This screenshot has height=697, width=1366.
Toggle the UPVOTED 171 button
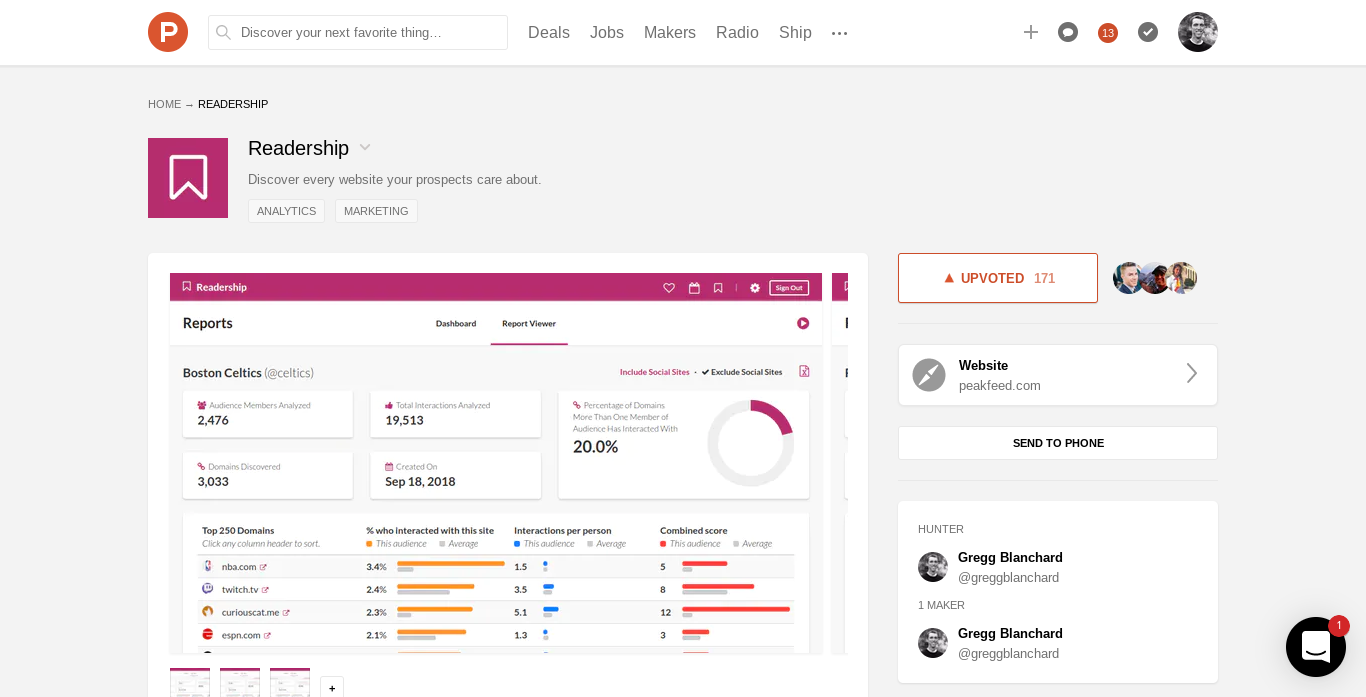[x=998, y=278]
